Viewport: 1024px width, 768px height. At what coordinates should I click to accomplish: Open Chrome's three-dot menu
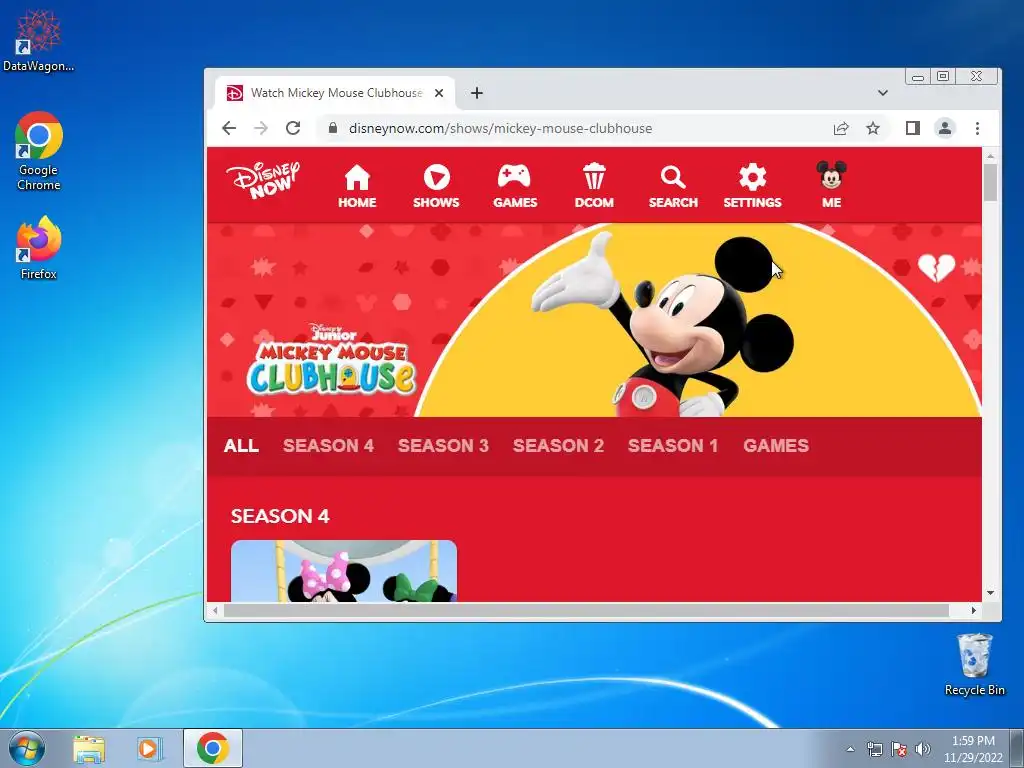tap(977, 128)
